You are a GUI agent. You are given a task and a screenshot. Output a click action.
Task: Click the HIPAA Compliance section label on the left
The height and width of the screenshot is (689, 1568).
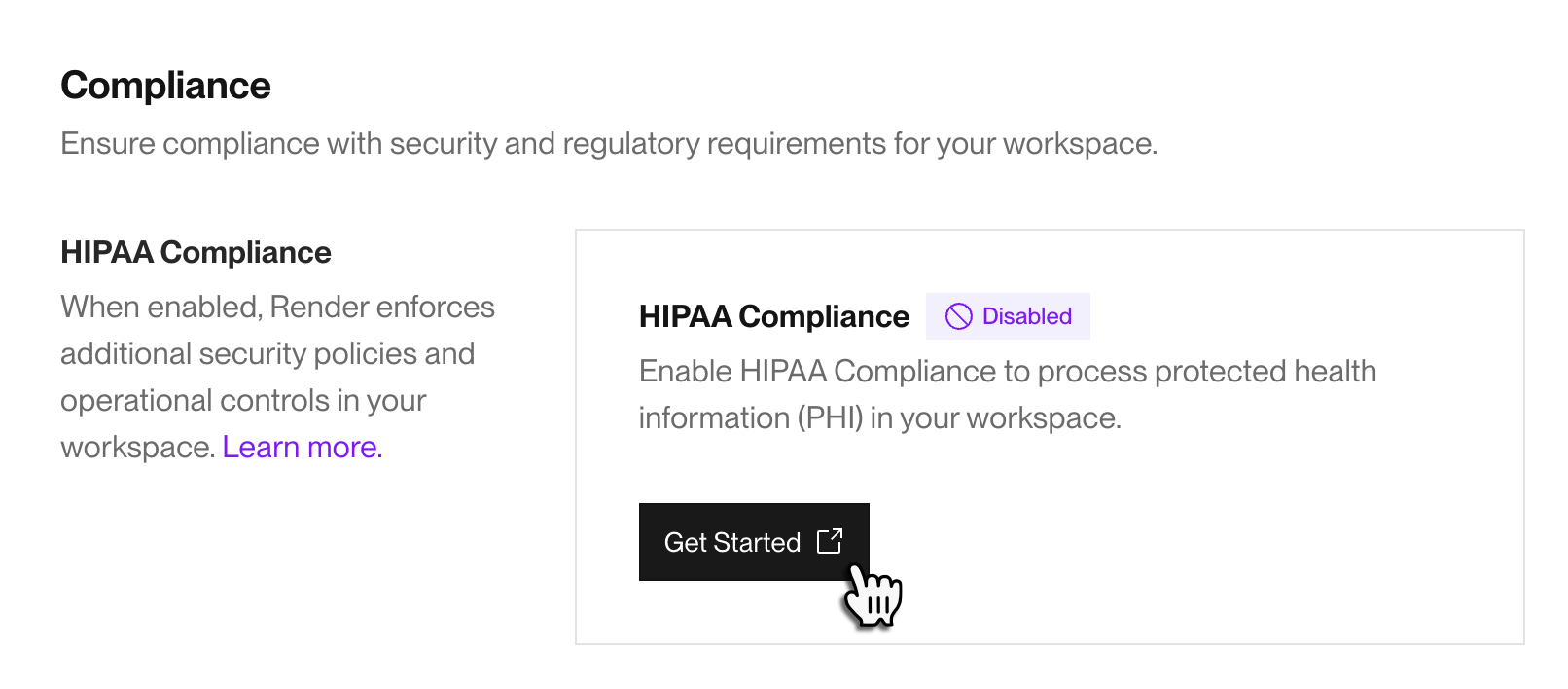pos(195,252)
